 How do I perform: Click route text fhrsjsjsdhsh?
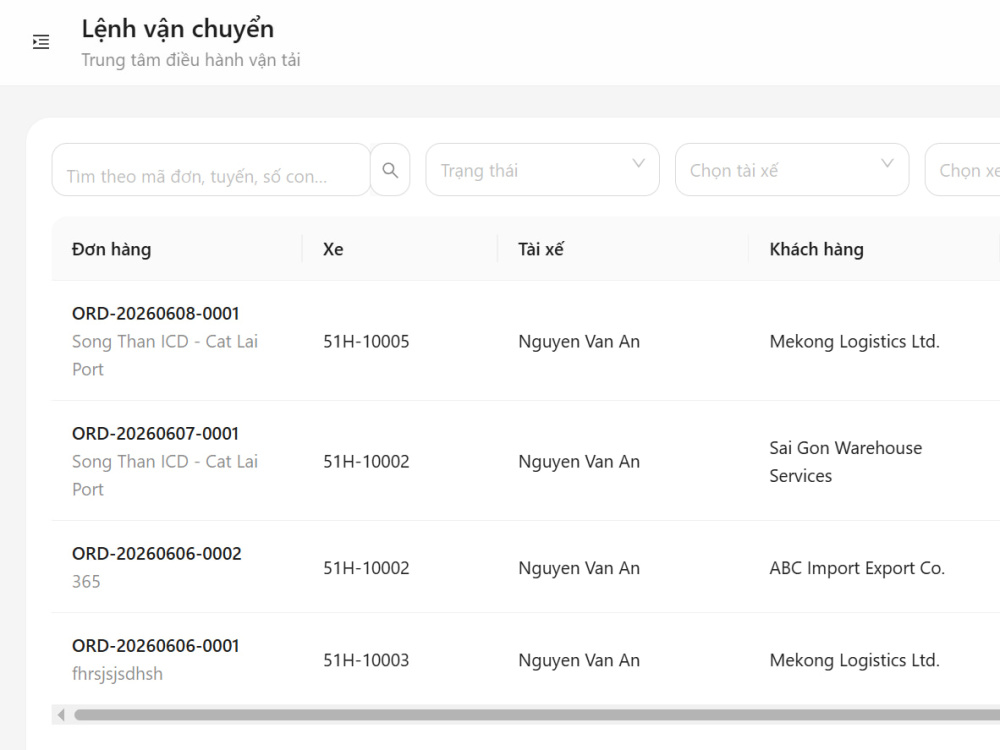tap(117, 674)
